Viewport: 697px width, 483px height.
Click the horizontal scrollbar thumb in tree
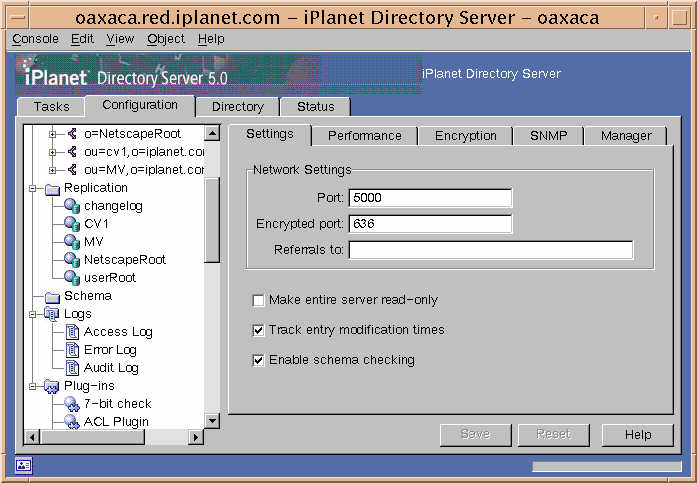point(92,437)
